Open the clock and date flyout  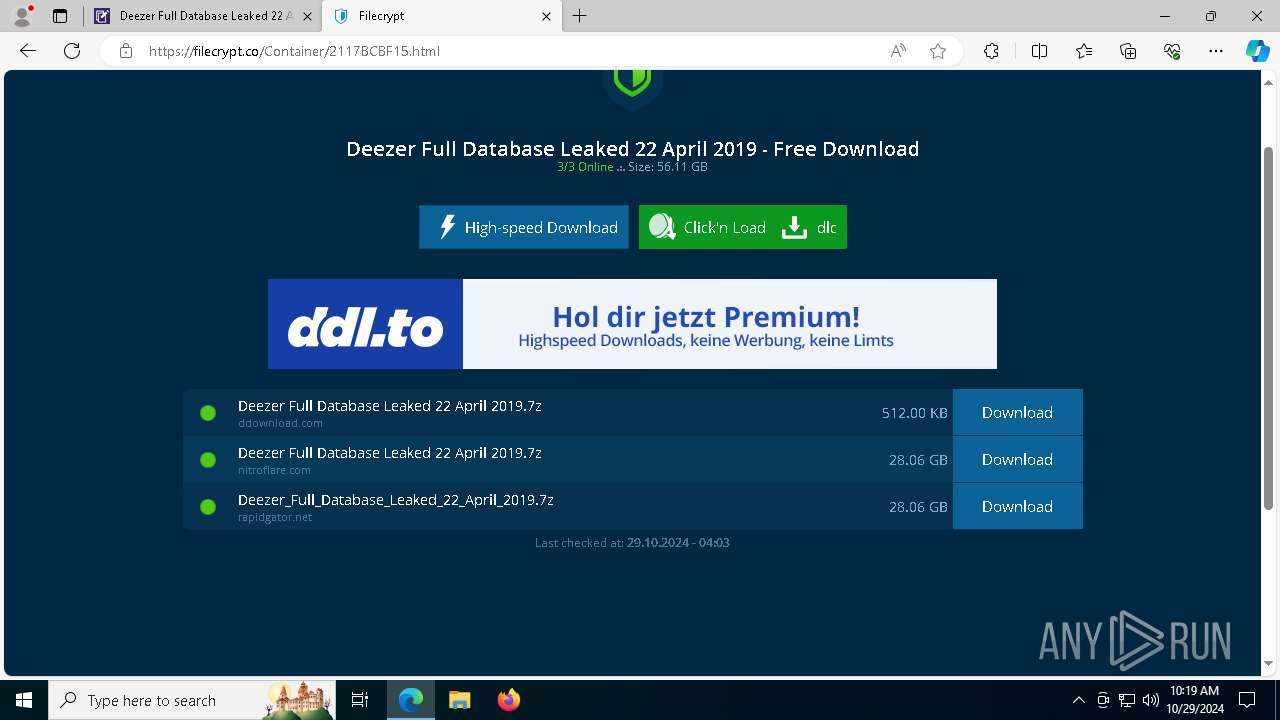(x=1195, y=700)
